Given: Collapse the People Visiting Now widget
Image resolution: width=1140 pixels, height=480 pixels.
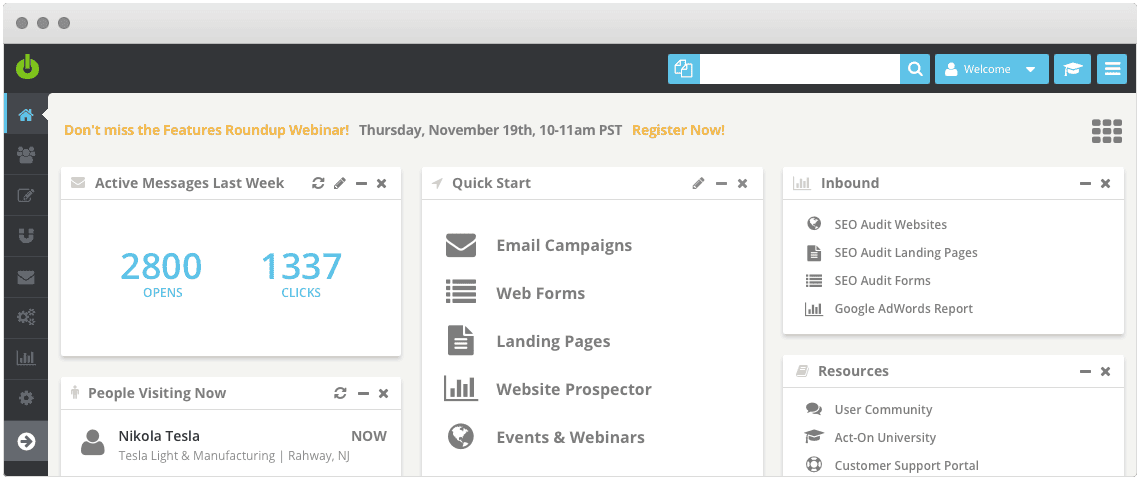Looking at the screenshot, I should [362, 393].
